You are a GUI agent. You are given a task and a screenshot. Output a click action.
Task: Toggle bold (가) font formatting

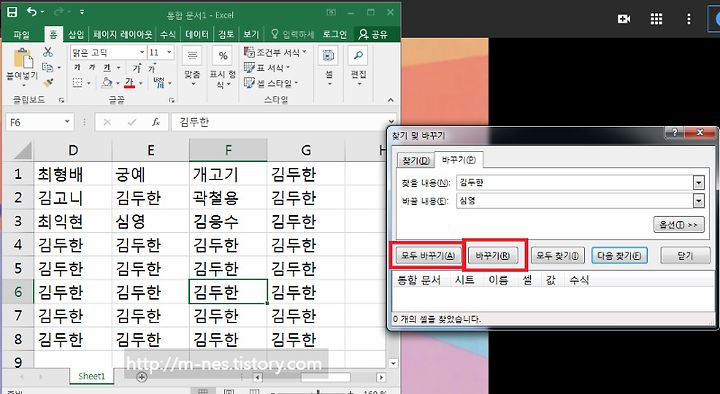click(77, 68)
